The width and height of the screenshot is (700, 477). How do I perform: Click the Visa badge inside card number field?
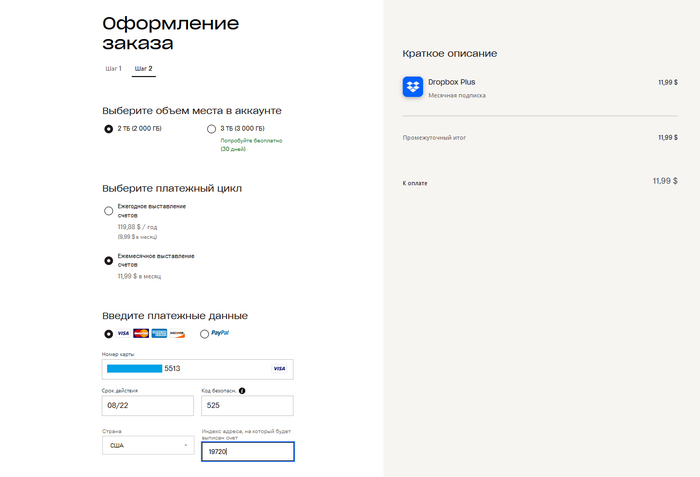279,368
